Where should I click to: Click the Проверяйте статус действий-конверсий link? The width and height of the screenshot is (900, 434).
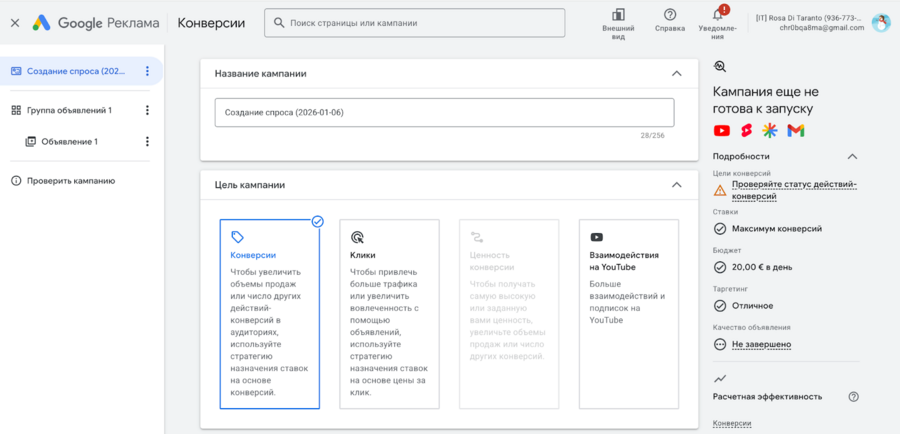[x=793, y=190]
